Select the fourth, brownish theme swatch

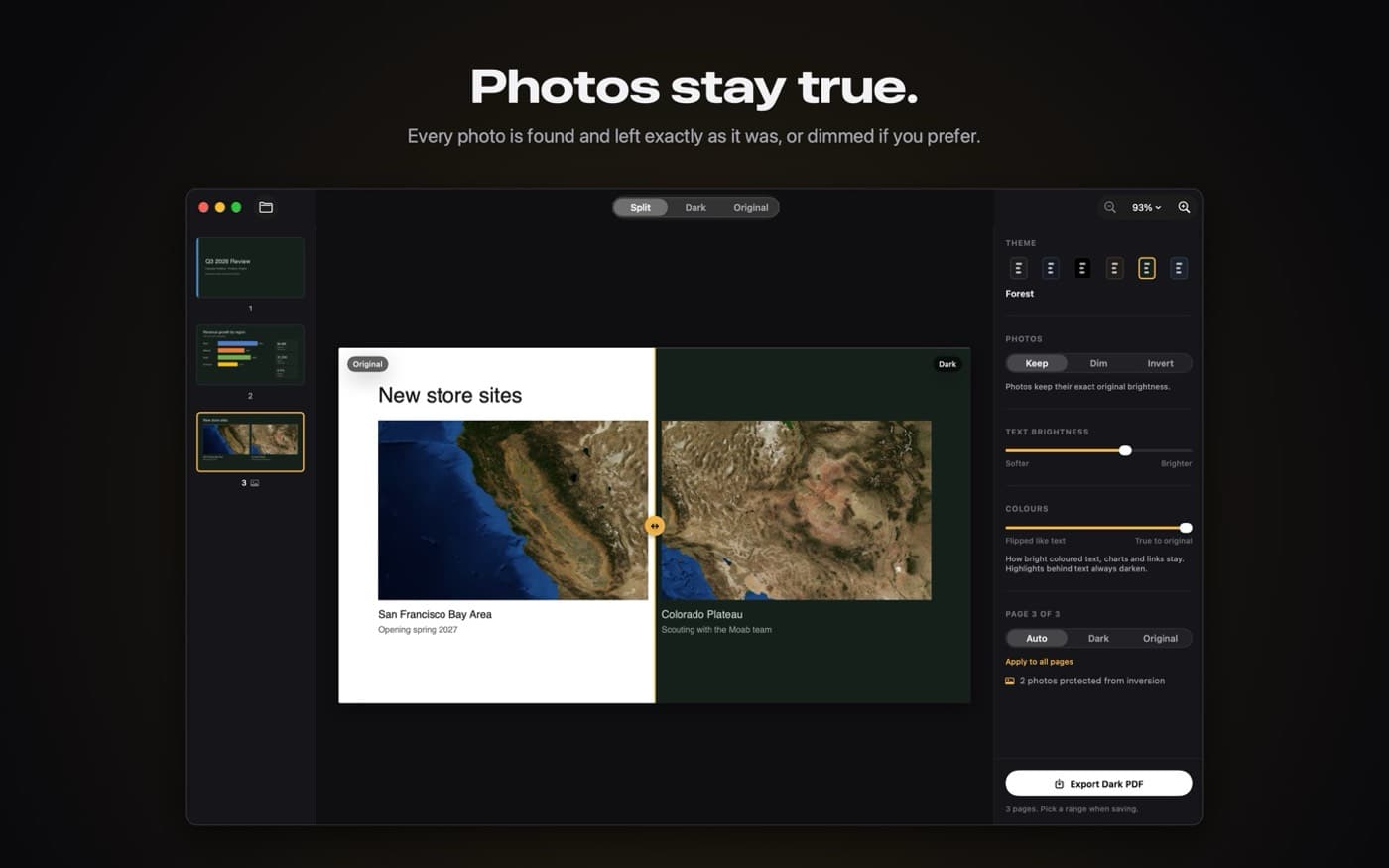tap(1114, 268)
